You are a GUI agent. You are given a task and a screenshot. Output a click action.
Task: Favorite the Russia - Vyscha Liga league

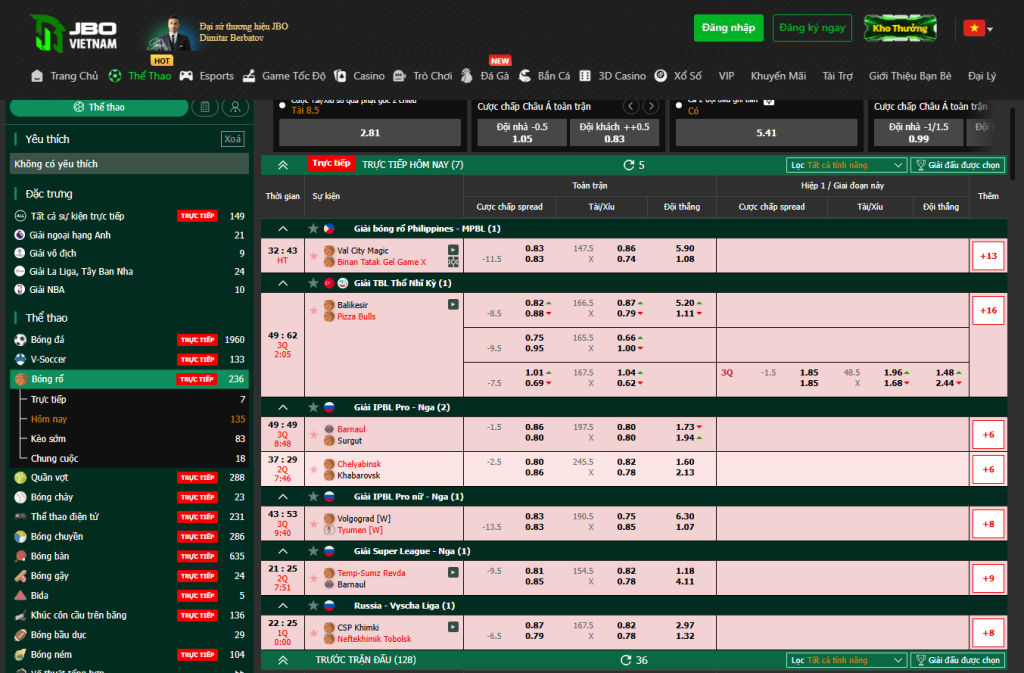pos(313,605)
